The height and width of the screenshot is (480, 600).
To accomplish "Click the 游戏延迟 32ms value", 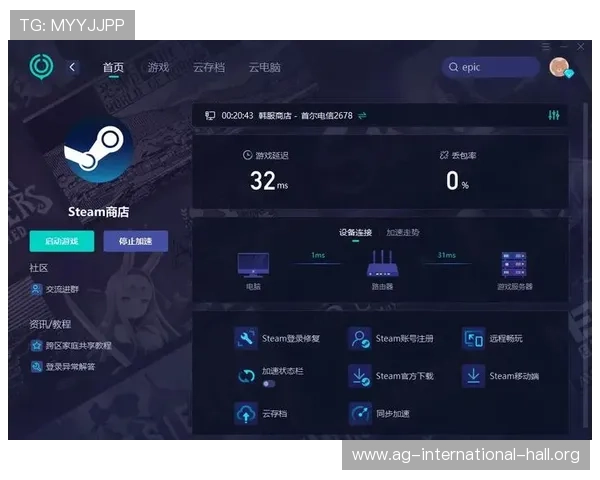I will click(269, 181).
